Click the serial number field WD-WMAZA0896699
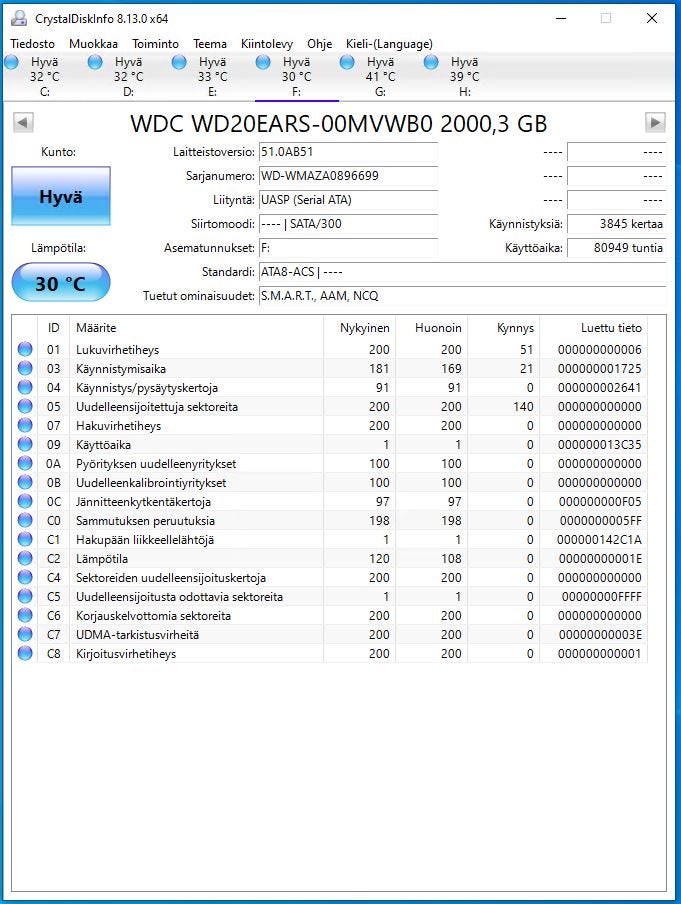This screenshot has height=904, width=681. point(348,176)
